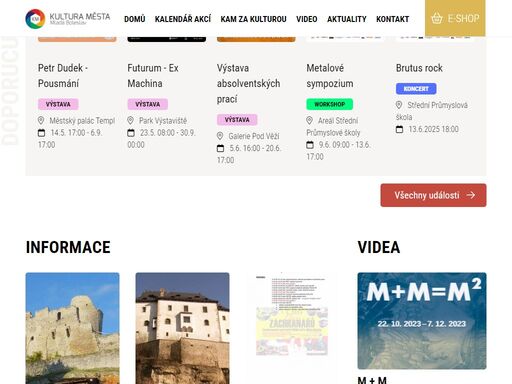Screen dimensions: 512x384
Task: Click the green WORKSHOP tag
Action: coord(330,104)
